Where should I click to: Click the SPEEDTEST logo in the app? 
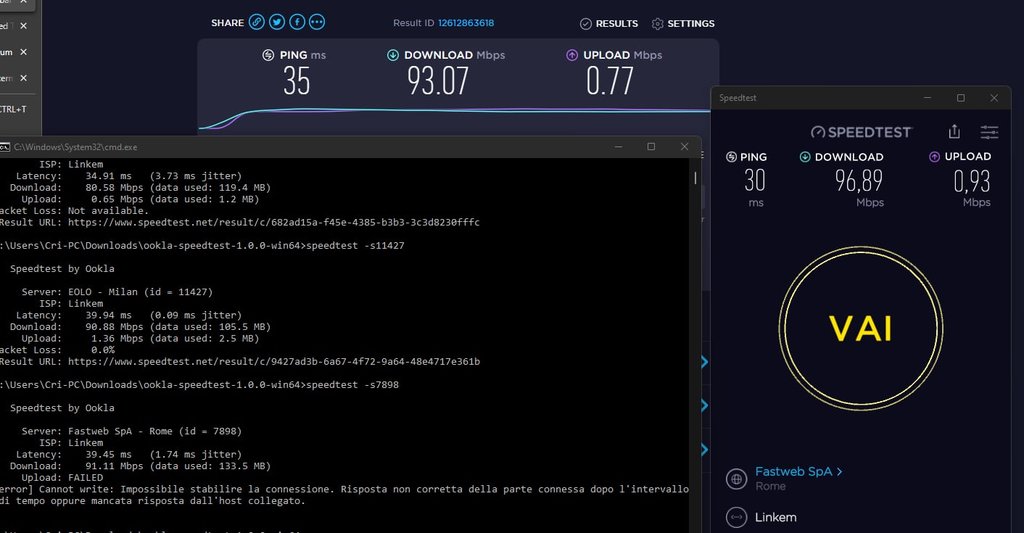[x=861, y=132]
